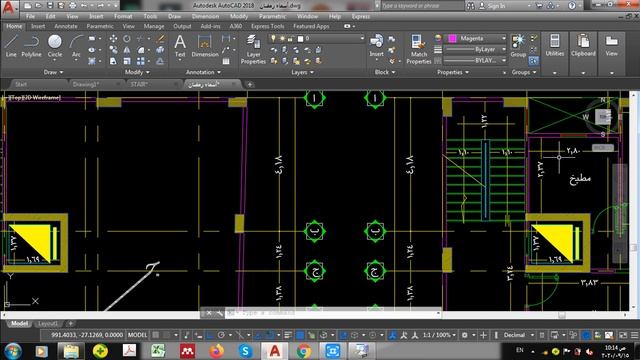Image resolution: width=640 pixels, height=360 pixels.
Task: Open the ByLayer lineweight dropdown
Action: coord(475,49)
